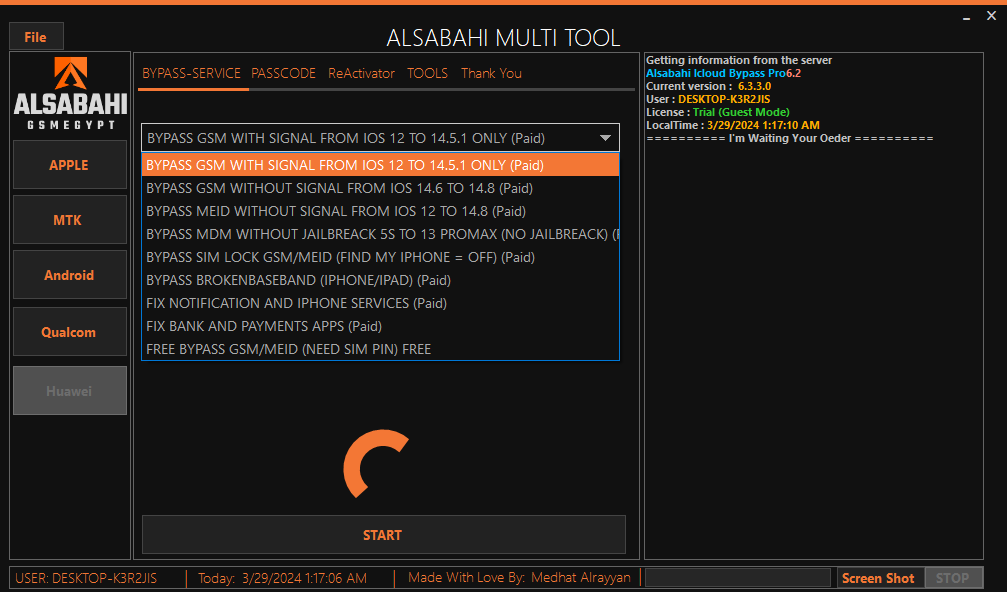Screen dimensions: 1007x592
Task: Click the STOP button in the status bar
Action: tap(952, 577)
